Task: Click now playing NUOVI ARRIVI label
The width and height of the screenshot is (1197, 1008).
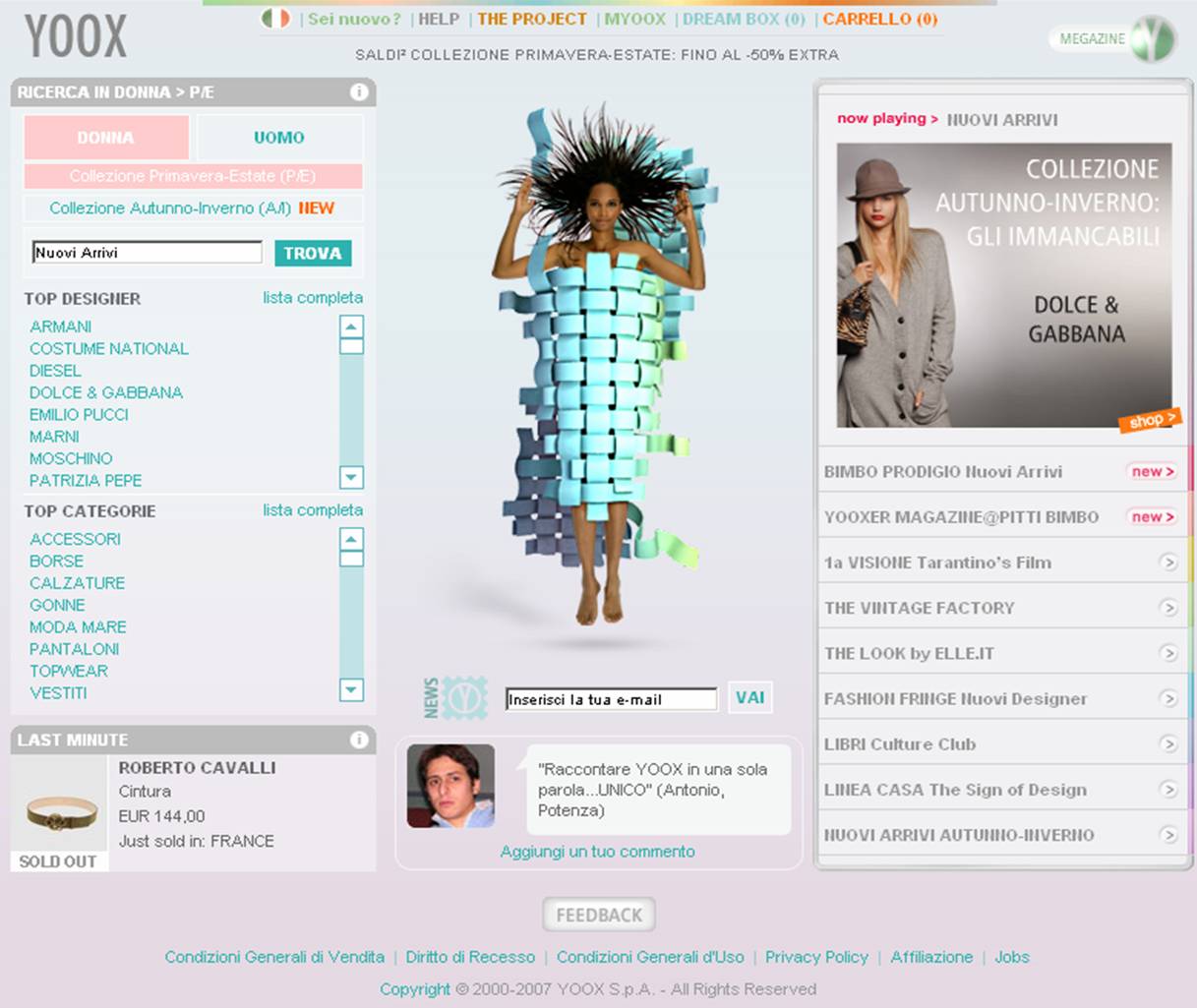Action: [x=947, y=119]
